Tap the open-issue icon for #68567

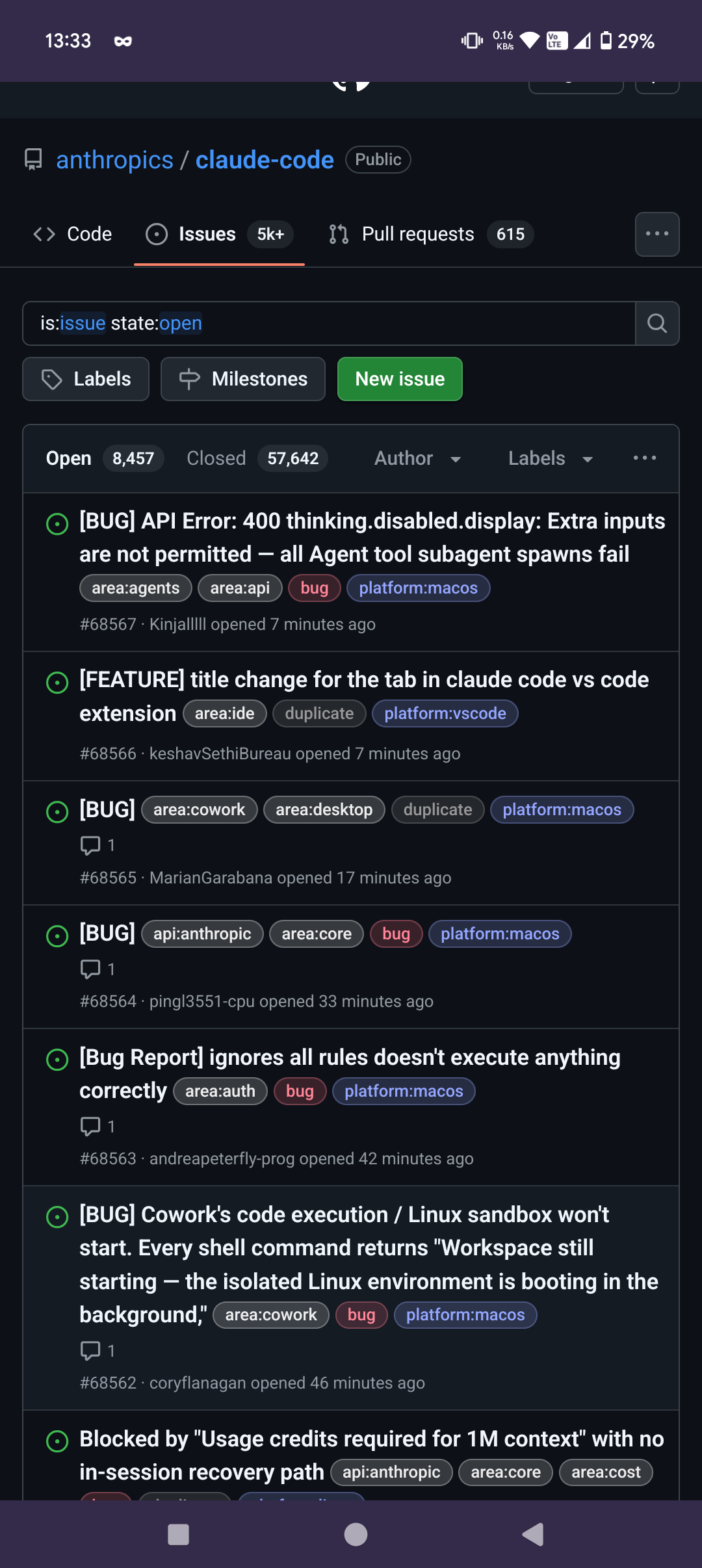(57, 523)
